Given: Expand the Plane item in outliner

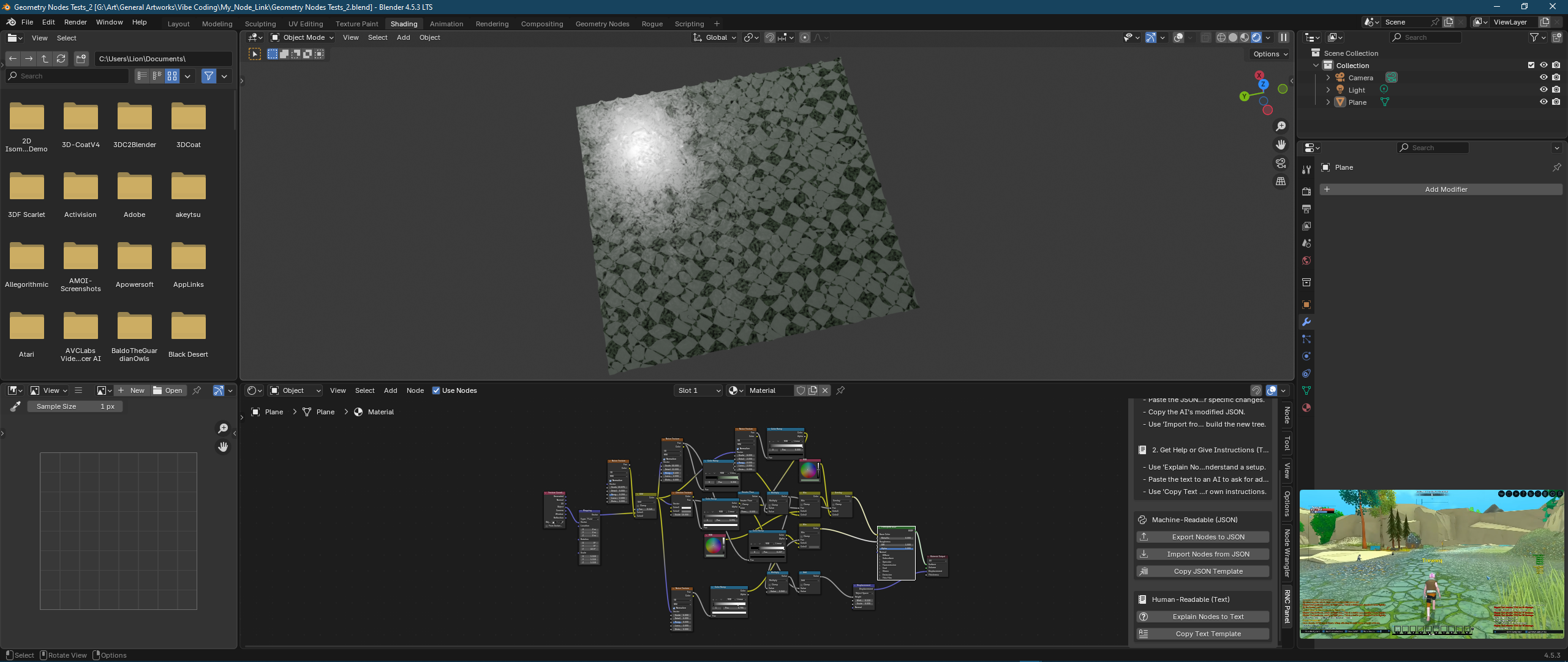Looking at the screenshot, I should (x=1328, y=102).
